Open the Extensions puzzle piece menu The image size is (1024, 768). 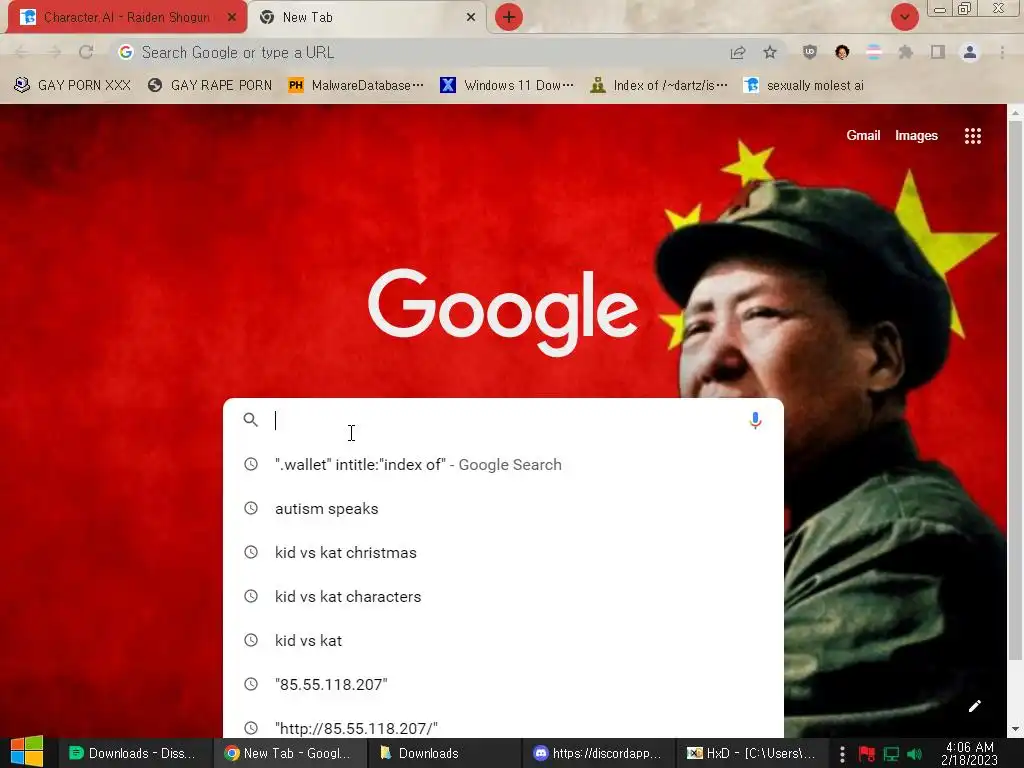pyautogui.click(x=905, y=52)
